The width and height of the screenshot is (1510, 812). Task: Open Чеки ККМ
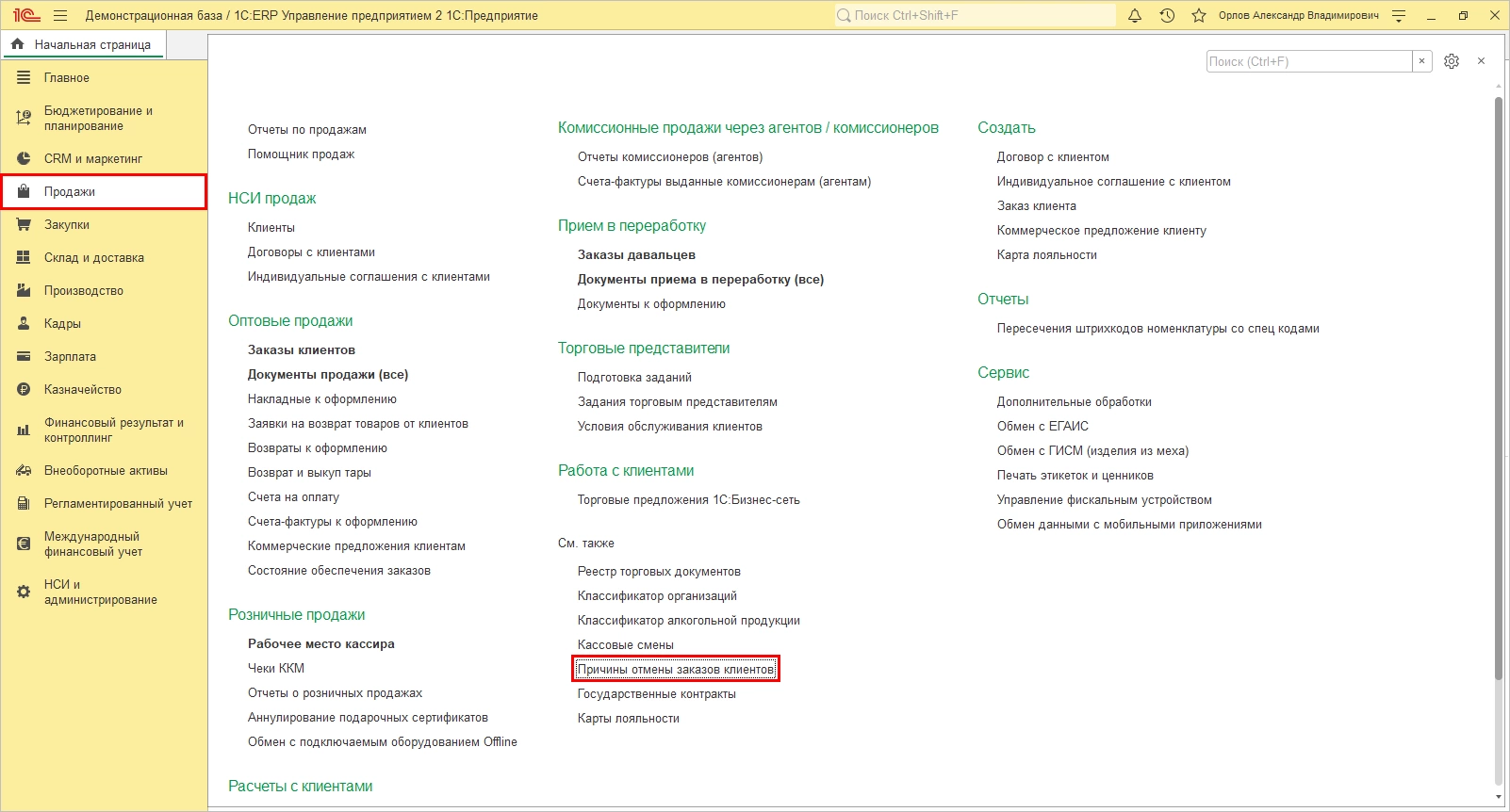coord(276,668)
